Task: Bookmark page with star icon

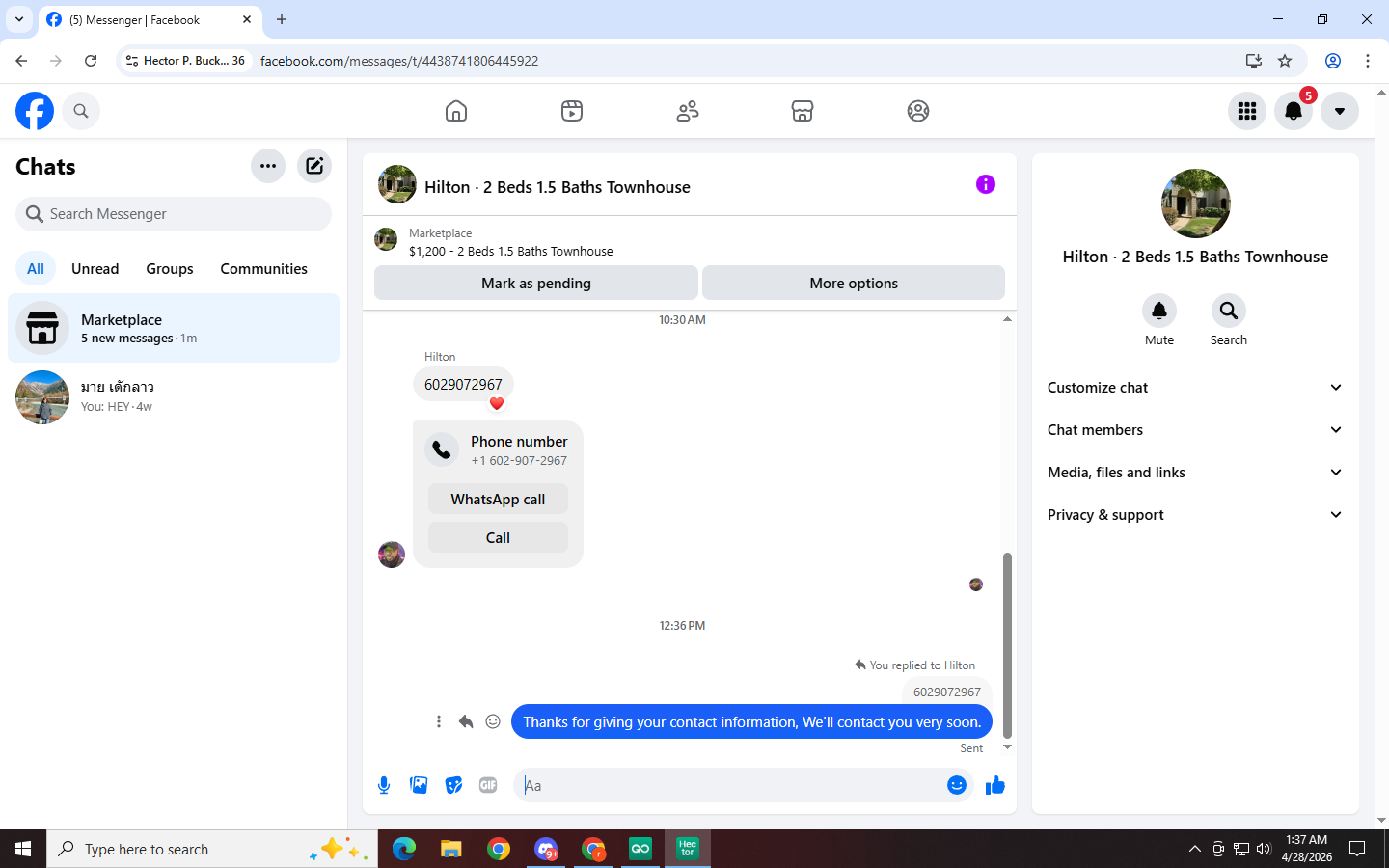Action: point(1285,61)
